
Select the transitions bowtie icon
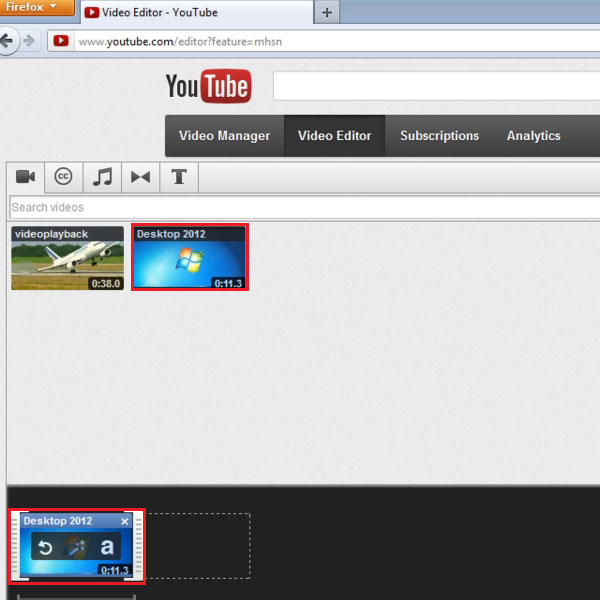[140, 177]
